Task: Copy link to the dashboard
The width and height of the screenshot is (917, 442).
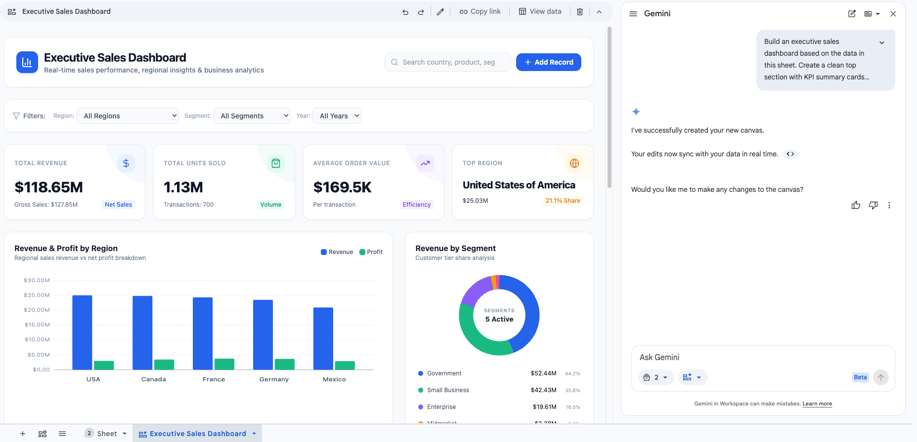Action: 480,12
